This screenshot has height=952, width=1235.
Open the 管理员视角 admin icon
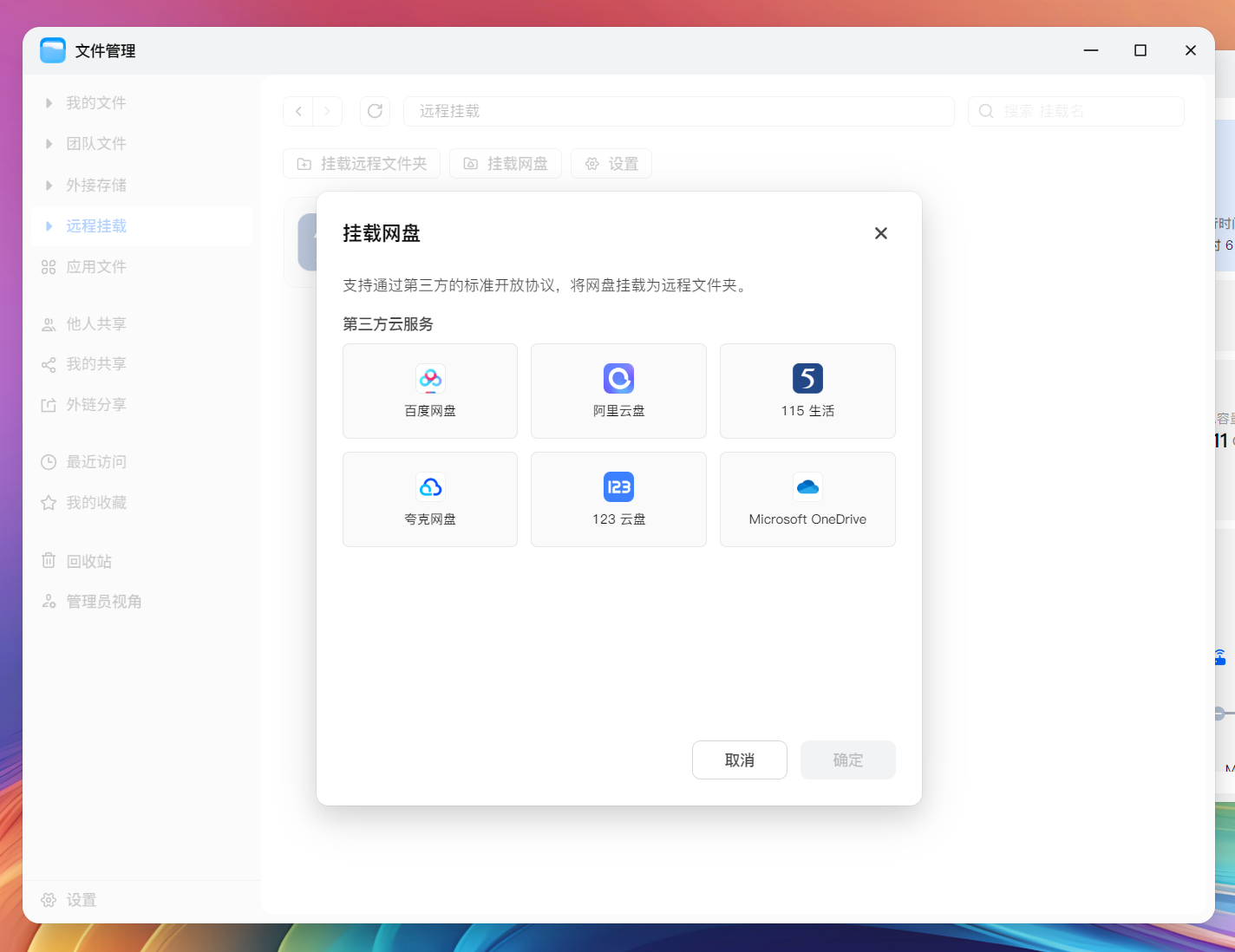(x=49, y=602)
